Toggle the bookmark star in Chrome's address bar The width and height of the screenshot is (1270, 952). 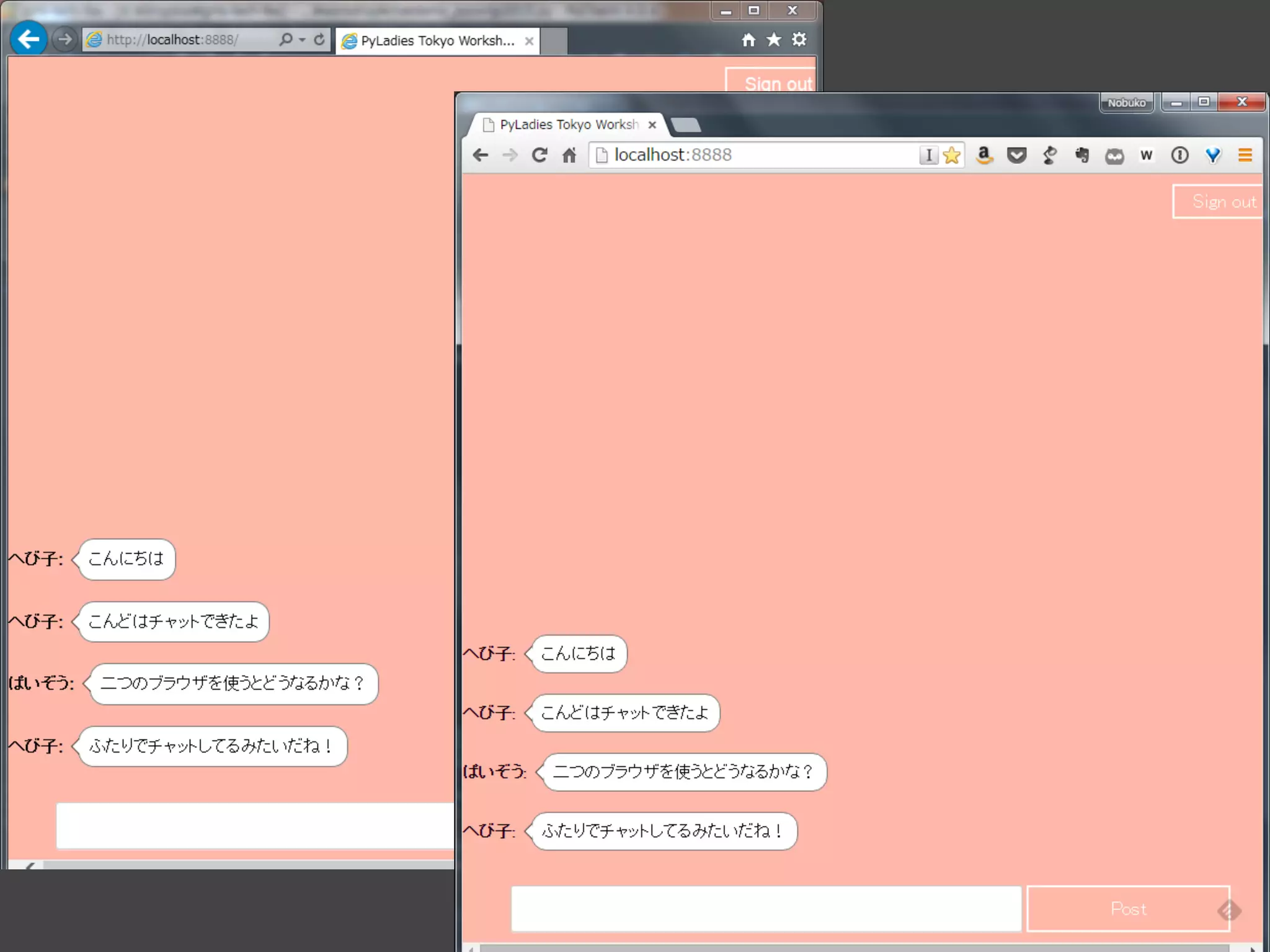pos(952,155)
